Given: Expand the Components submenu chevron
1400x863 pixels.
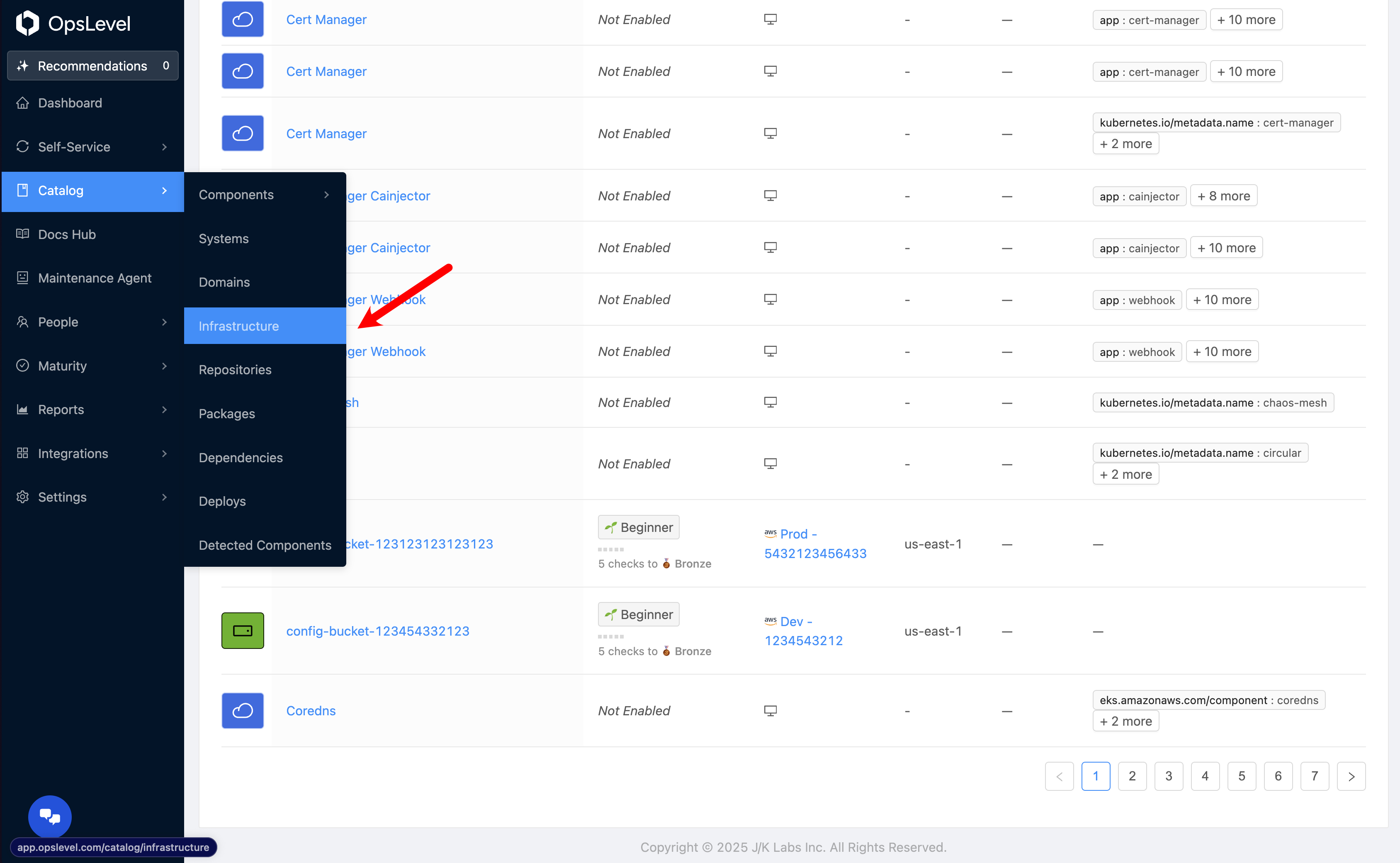Looking at the screenshot, I should coord(326,195).
